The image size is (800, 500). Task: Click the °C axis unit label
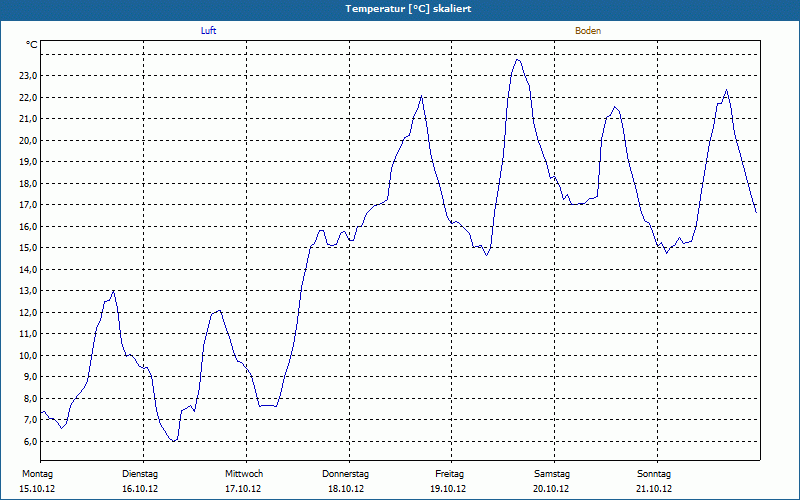click(x=32, y=45)
